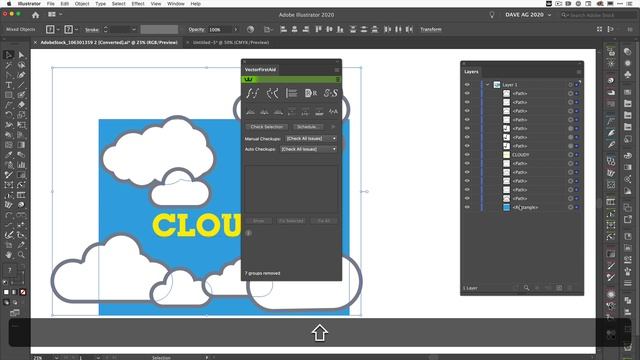Image resolution: width=640 pixels, height=360 pixels.
Task: Open the Layers panel menu
Action: pyautogui.click(x=579, y=72)
